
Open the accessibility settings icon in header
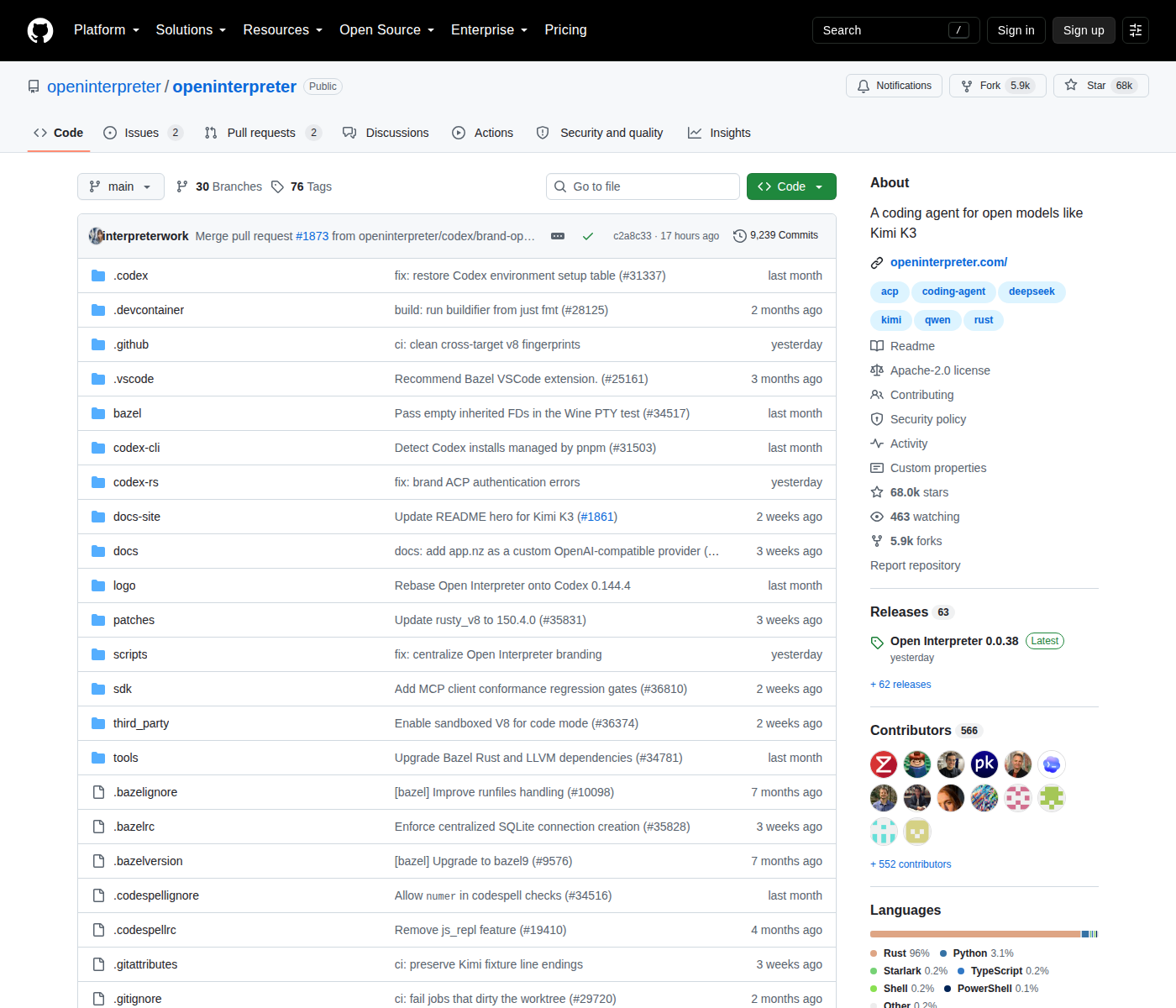1136,30
